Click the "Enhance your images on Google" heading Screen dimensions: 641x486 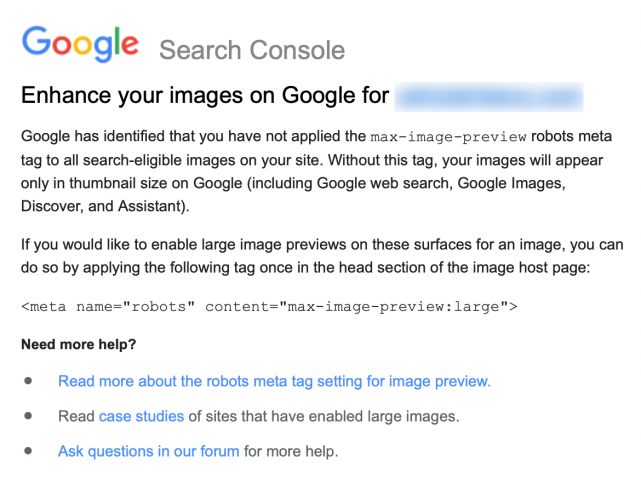click(x=205, y=97)
